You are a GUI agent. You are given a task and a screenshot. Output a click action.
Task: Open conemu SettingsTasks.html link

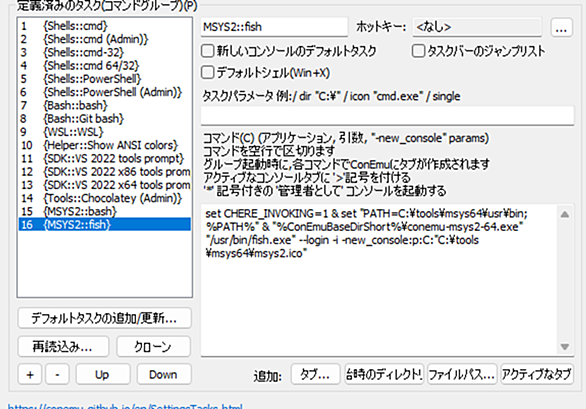pyautogui.click(x=125, y=406)
